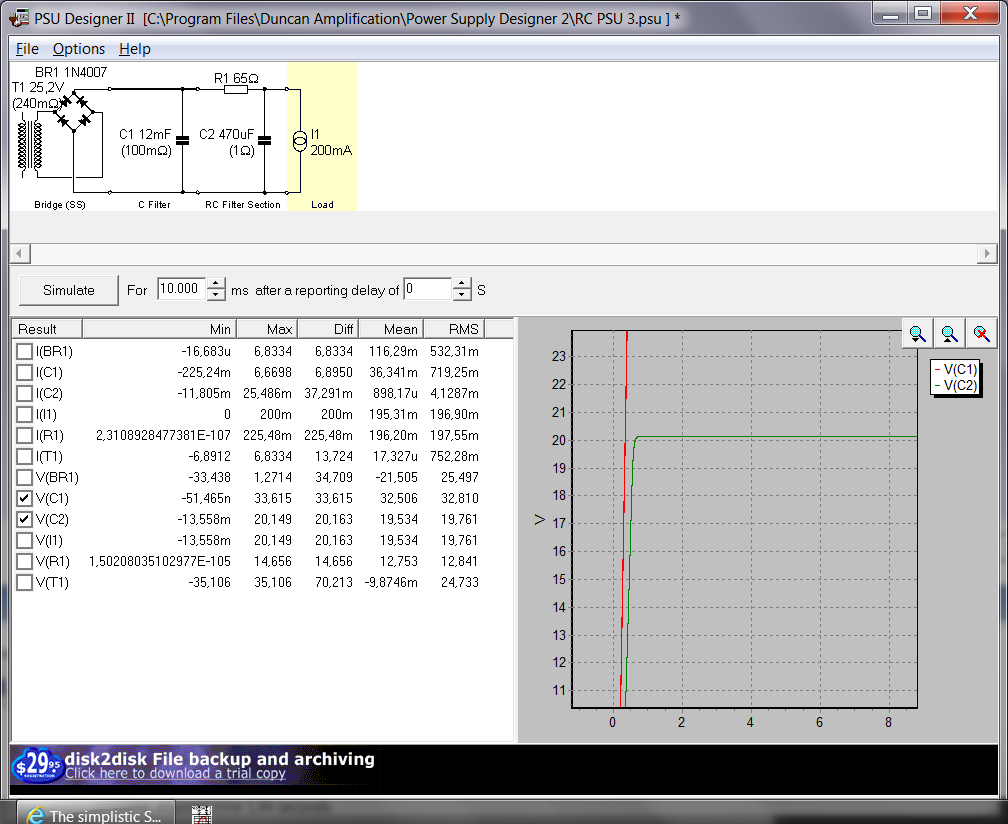Click V(R1) RMS value 12,841

pyautogui.click(x=459, y=561)
